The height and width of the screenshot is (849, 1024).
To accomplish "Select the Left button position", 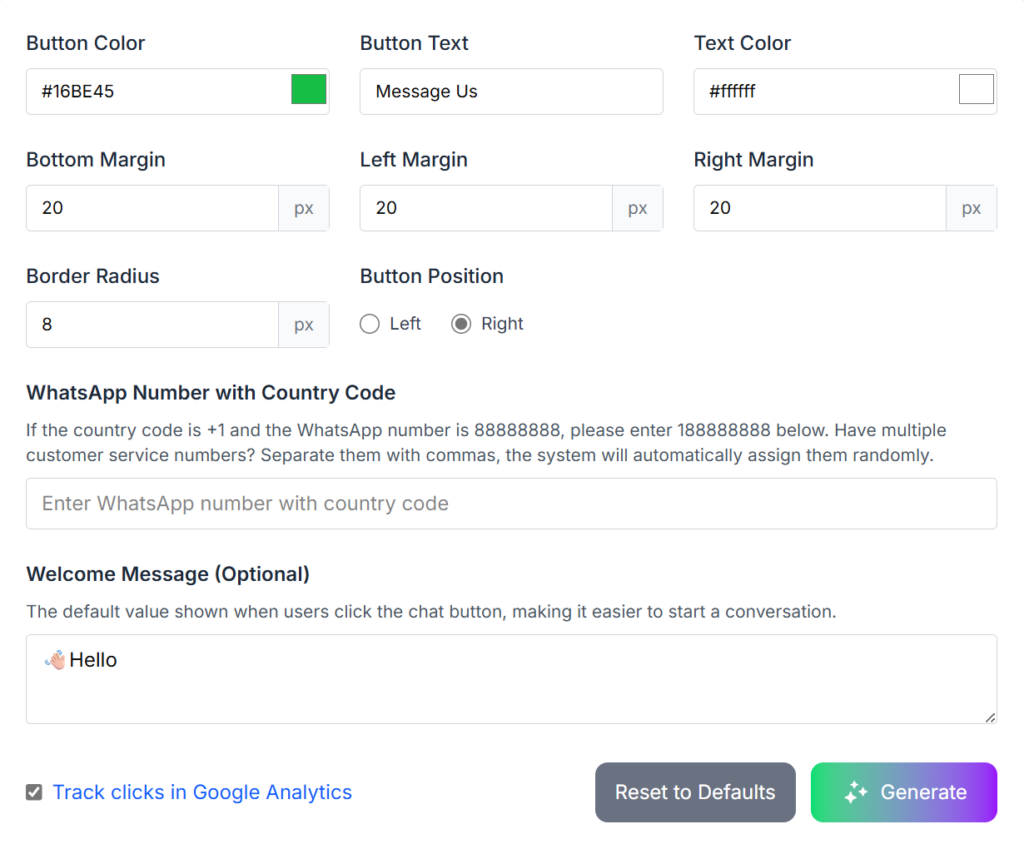I will (369, 323).
